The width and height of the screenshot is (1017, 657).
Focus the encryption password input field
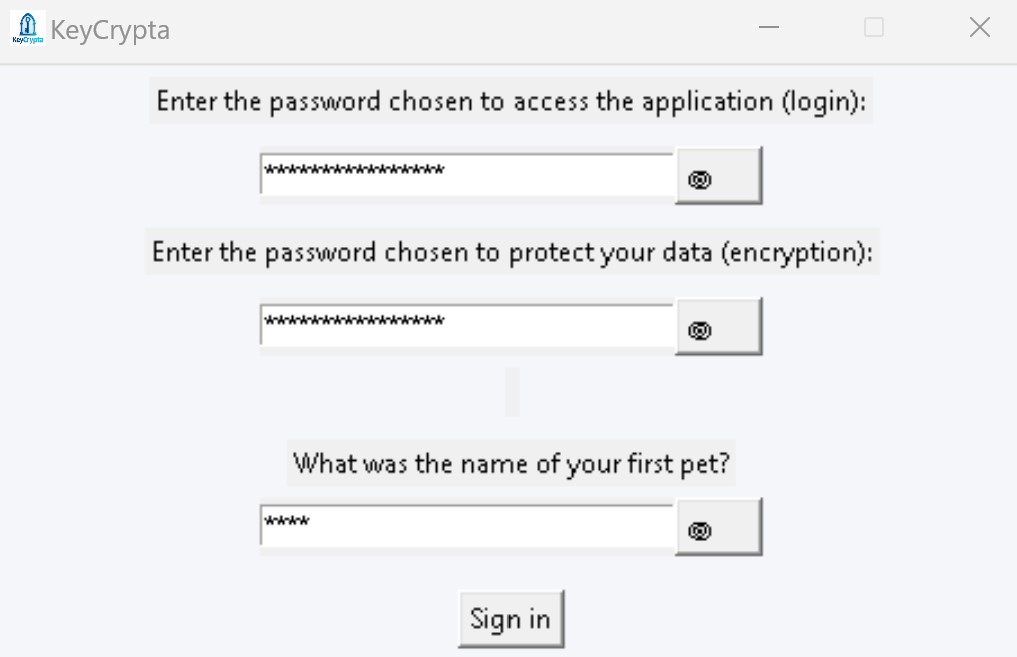click(560, 326)
